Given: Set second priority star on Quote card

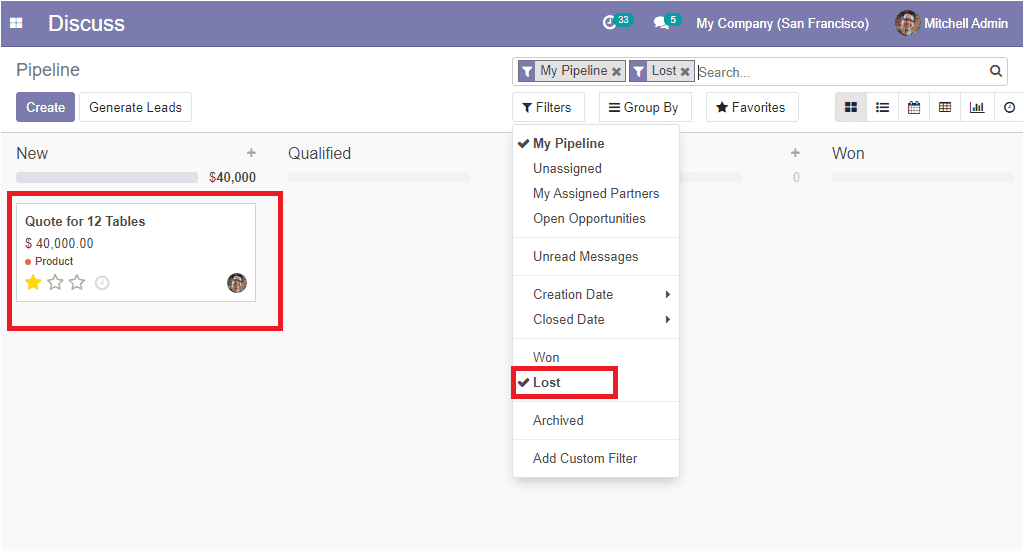Looking at the screenshot, I should click(x=56, y=282).
